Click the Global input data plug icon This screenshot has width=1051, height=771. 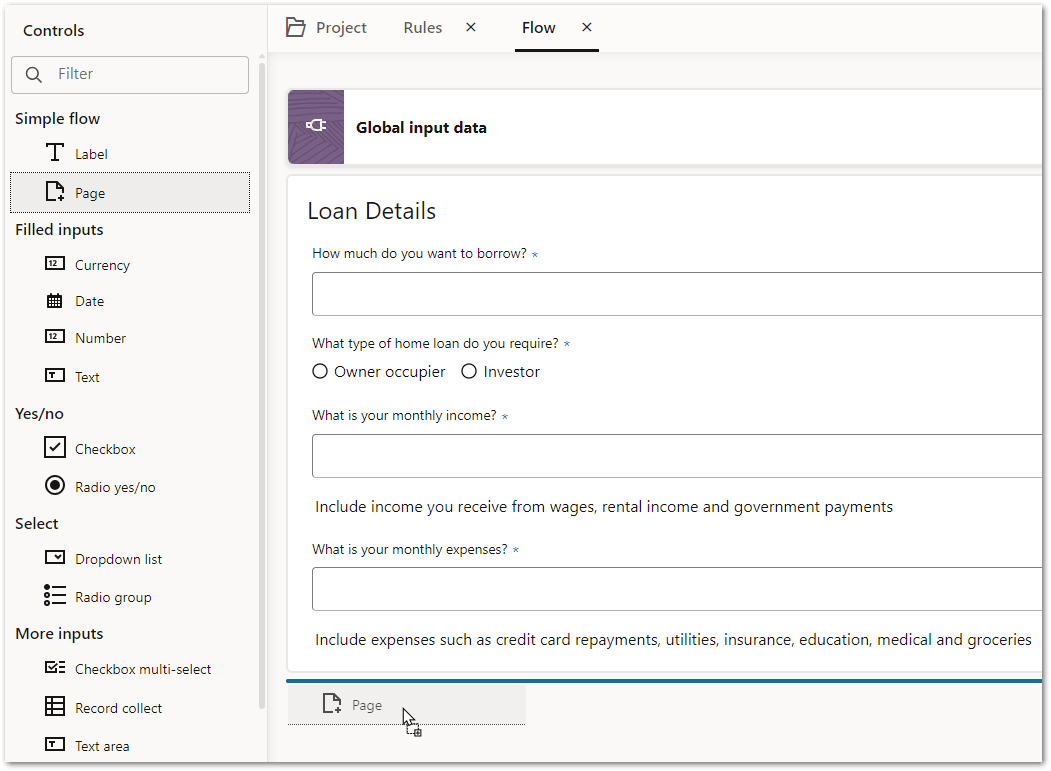tap(316, 127)
